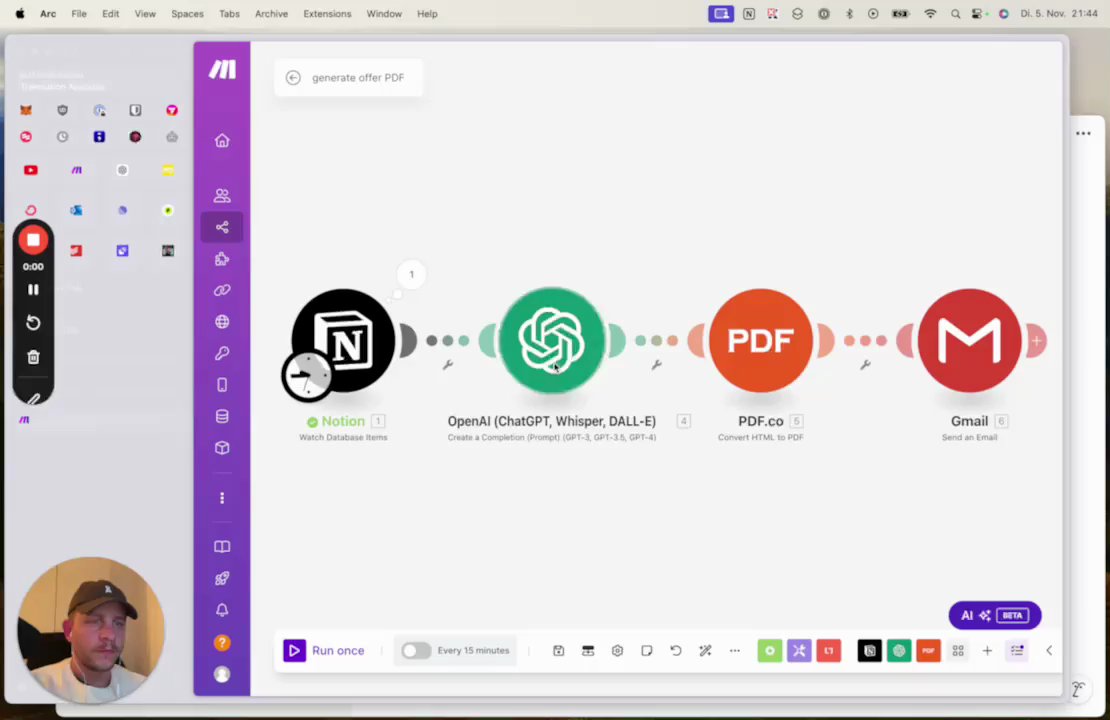The height and width of the screenshot is (720, 1110).
Task: Open the Archive menu
Action: [271, 13]
